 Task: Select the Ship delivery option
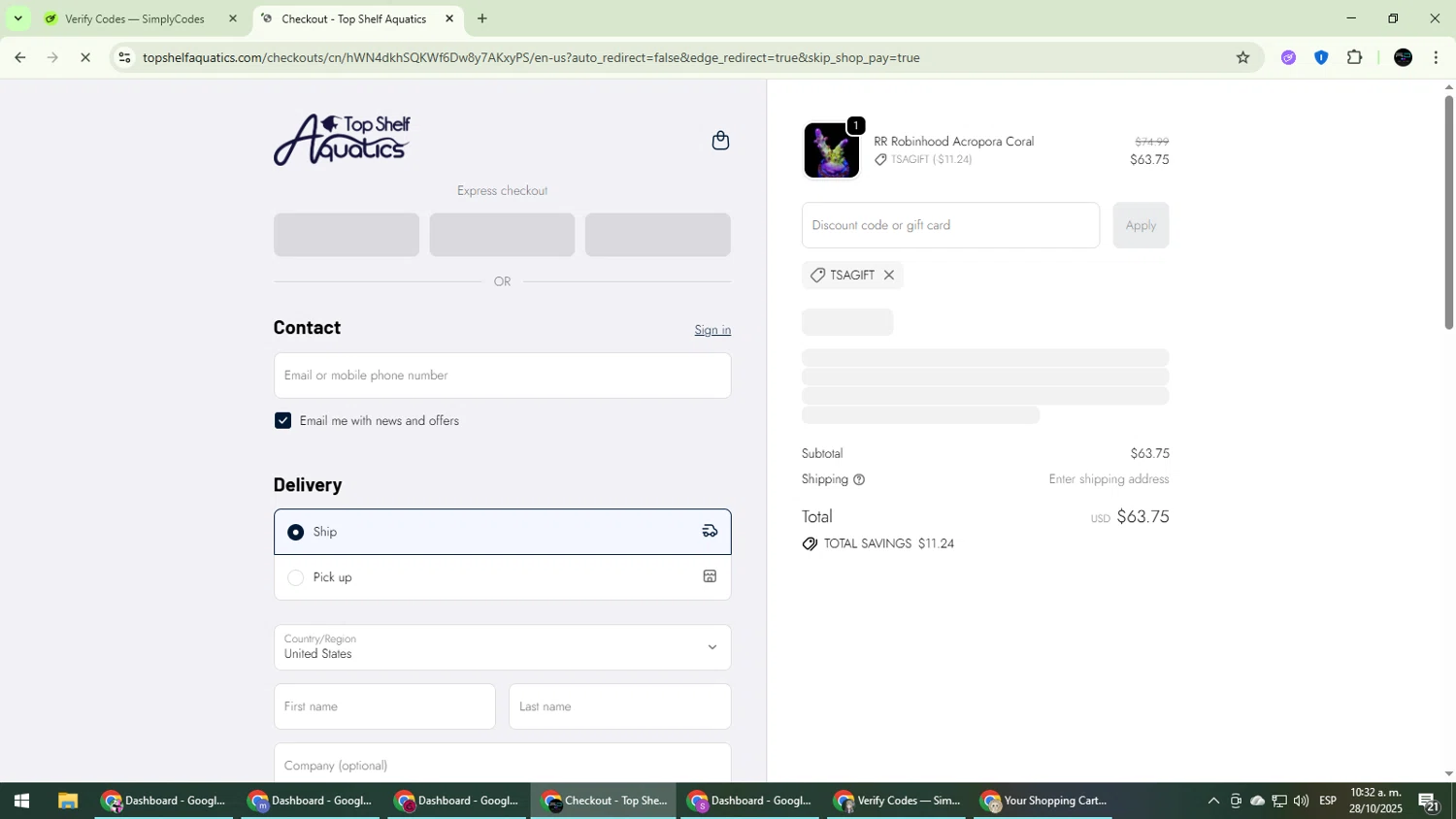pos(502,532)
